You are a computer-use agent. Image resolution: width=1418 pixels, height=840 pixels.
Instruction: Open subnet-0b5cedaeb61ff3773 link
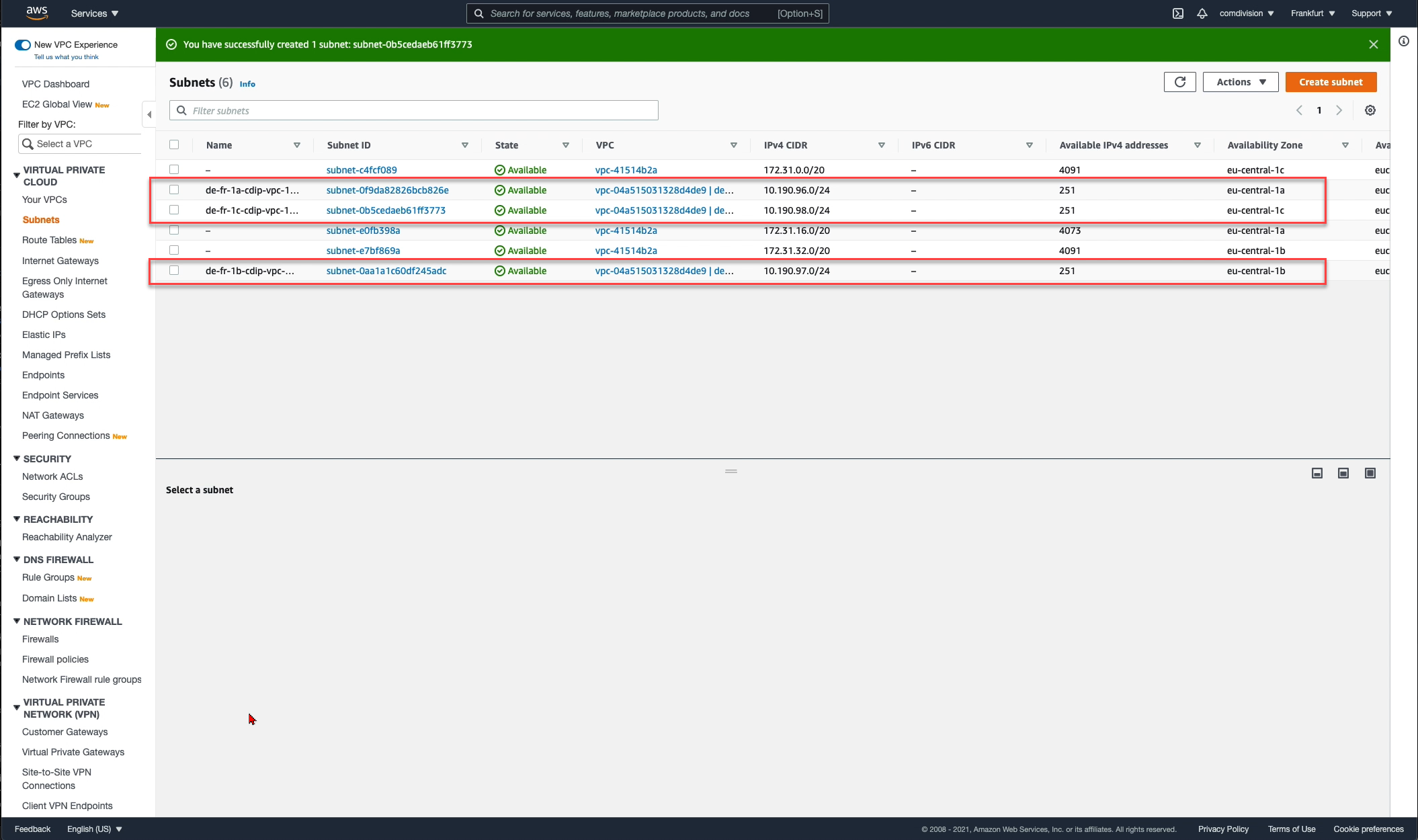(386, 210)
